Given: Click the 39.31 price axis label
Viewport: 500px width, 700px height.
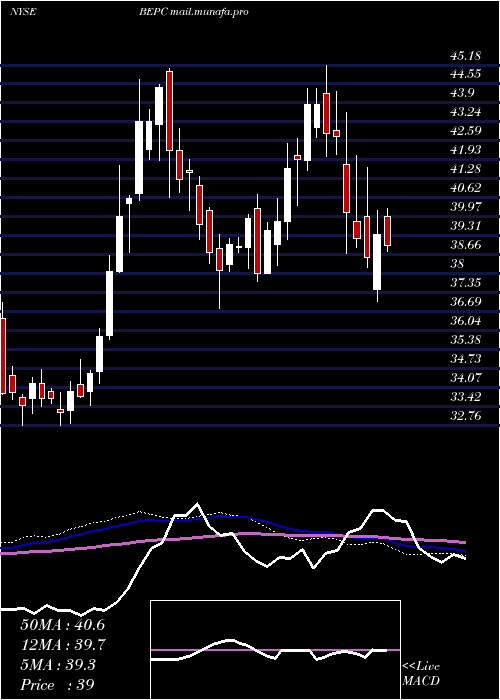Looking at the screenshot, I should click(466, 226).
